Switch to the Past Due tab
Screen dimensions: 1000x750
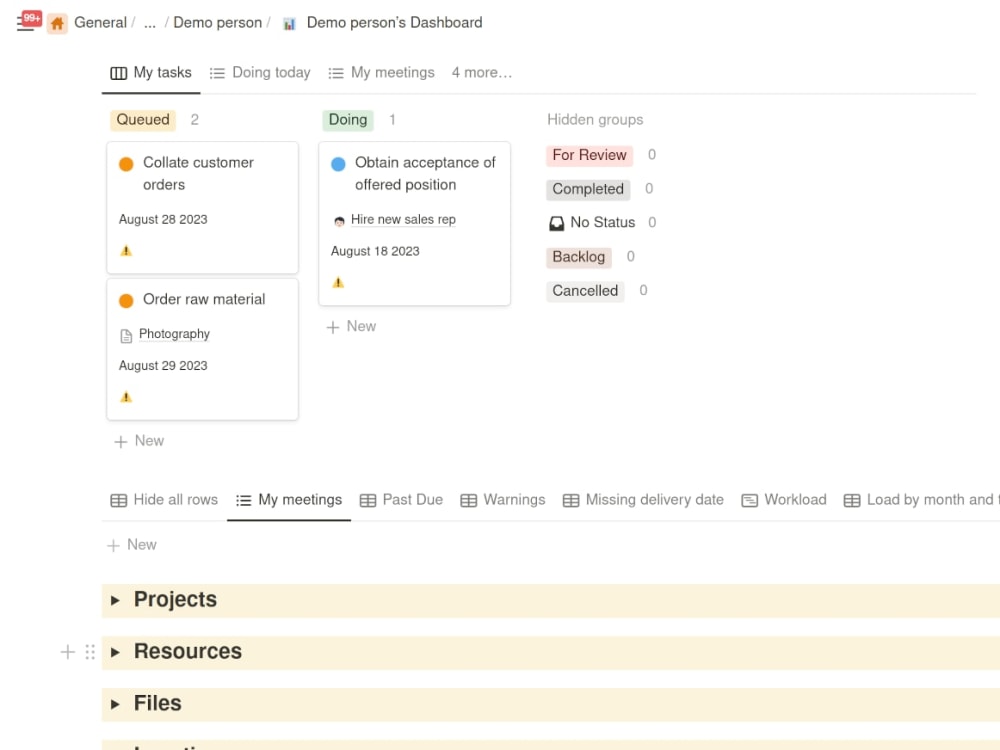[x=401, y=500]
